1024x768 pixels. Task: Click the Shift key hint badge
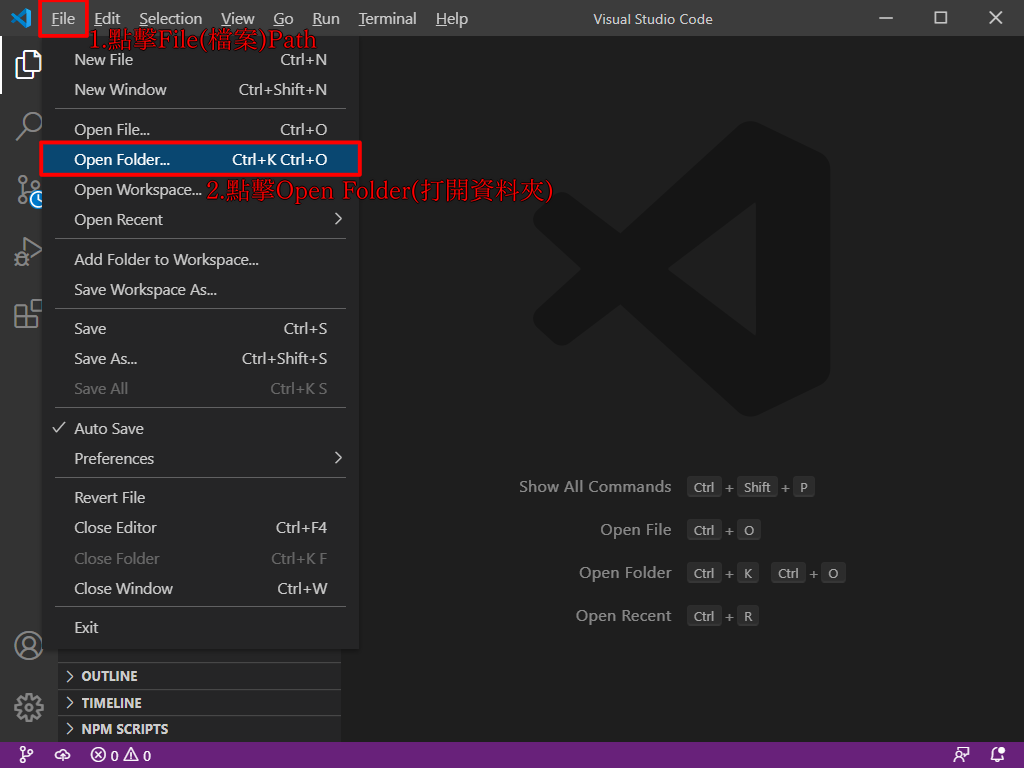point(757,487)
